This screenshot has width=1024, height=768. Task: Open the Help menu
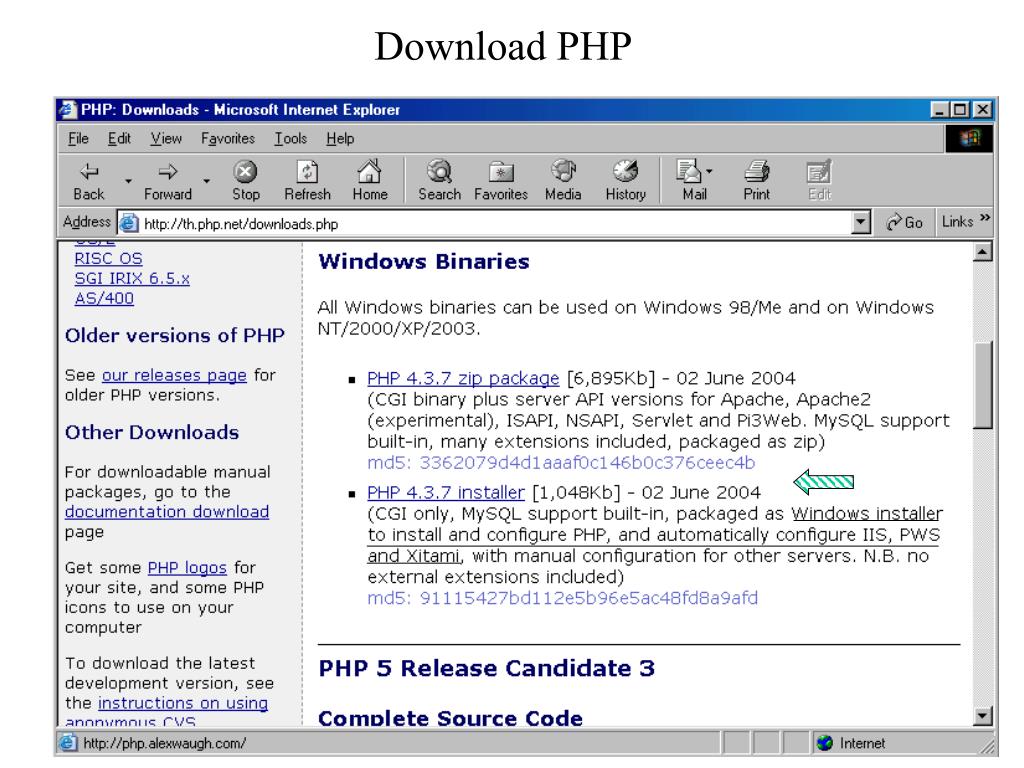tap(340, 138)
